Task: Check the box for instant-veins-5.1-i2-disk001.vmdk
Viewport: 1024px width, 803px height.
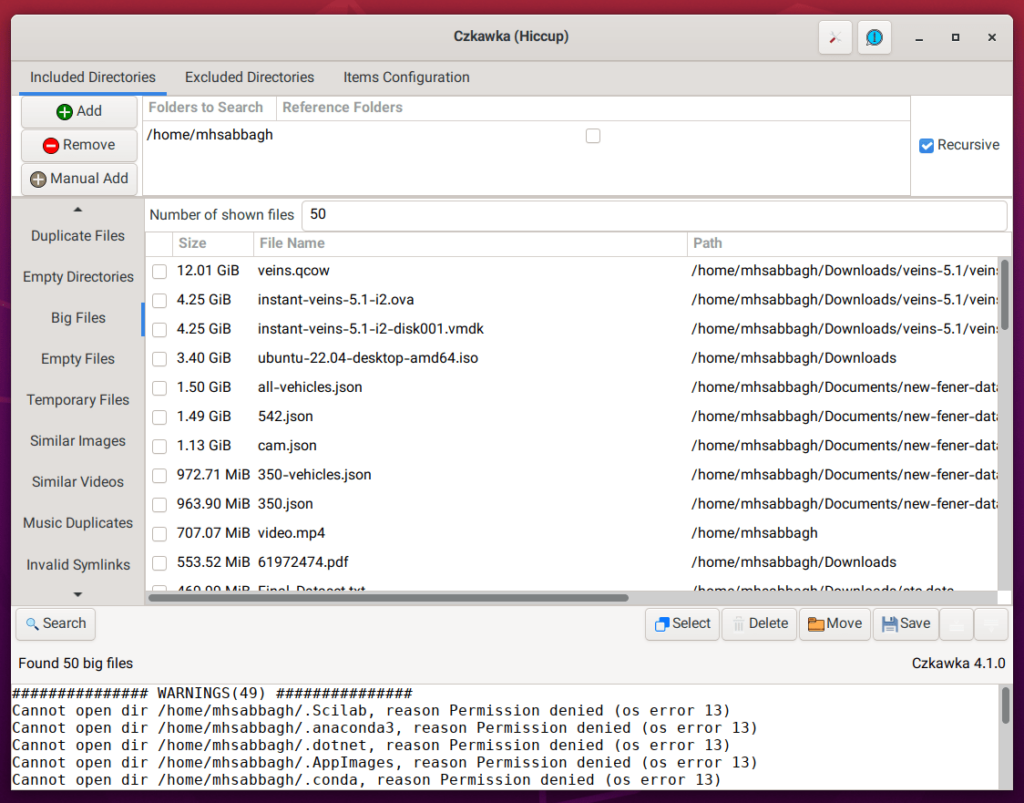Action: click(159, 329)
